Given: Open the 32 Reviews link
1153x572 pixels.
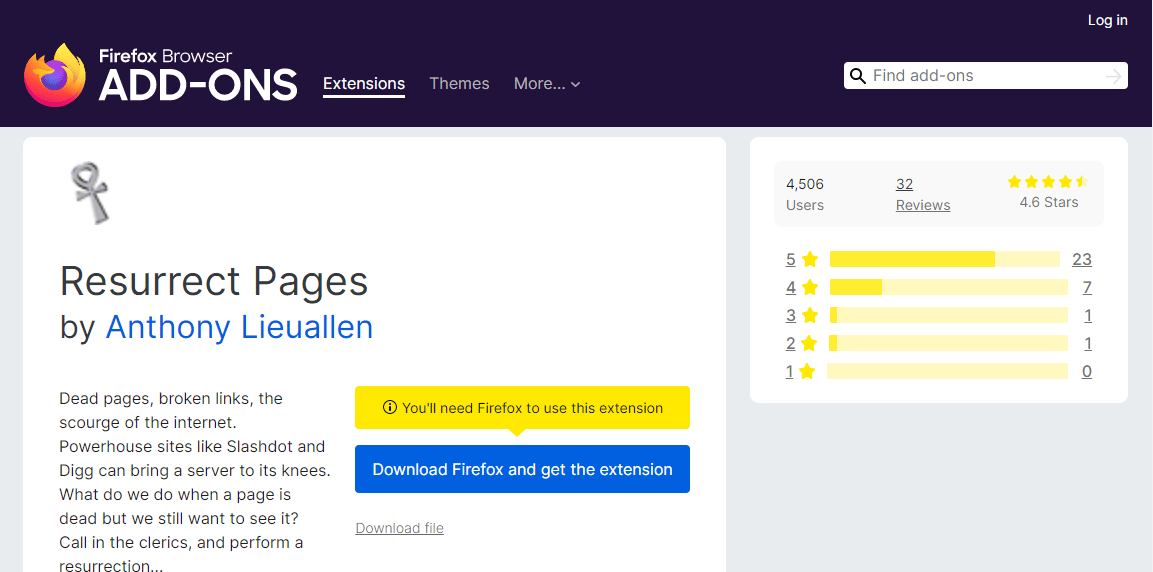Looking at the screenshot, I should 923,194.
